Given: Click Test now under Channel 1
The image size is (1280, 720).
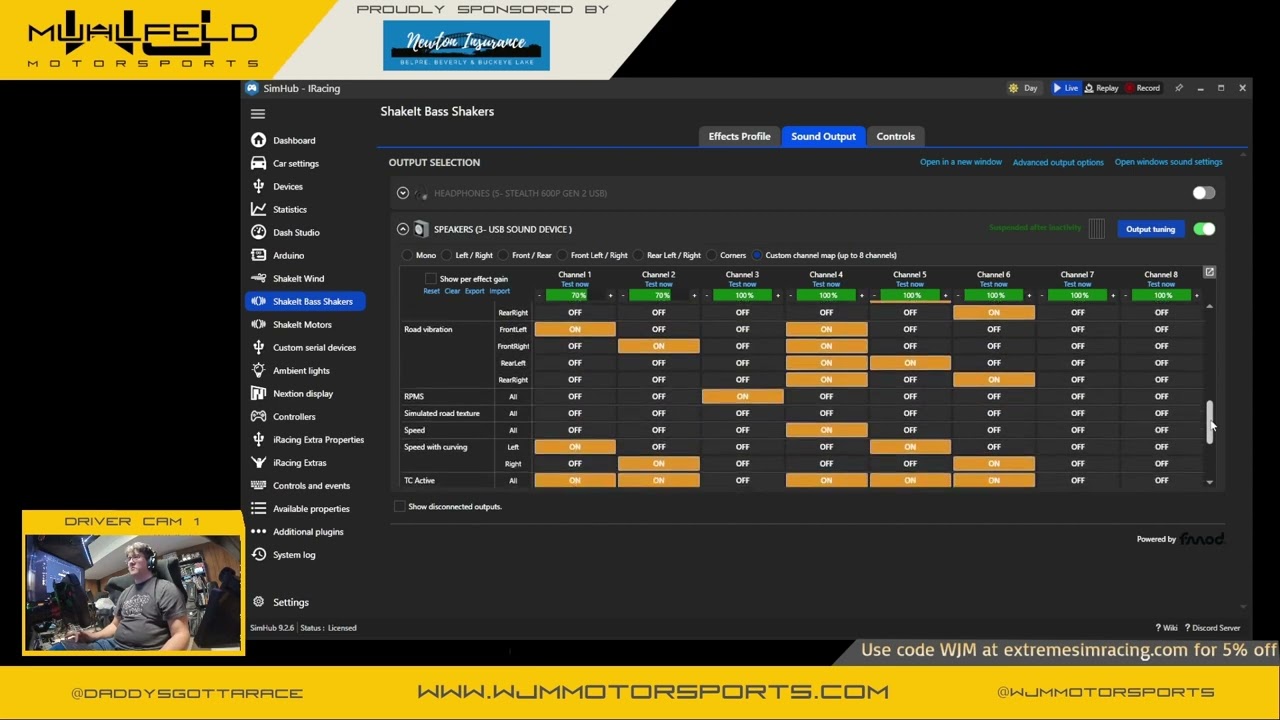Looking at the screenshot, I should coord(575,284).
